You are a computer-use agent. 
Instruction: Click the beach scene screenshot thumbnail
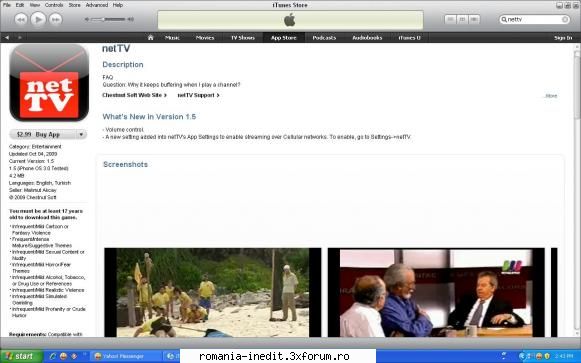(213, 292)
